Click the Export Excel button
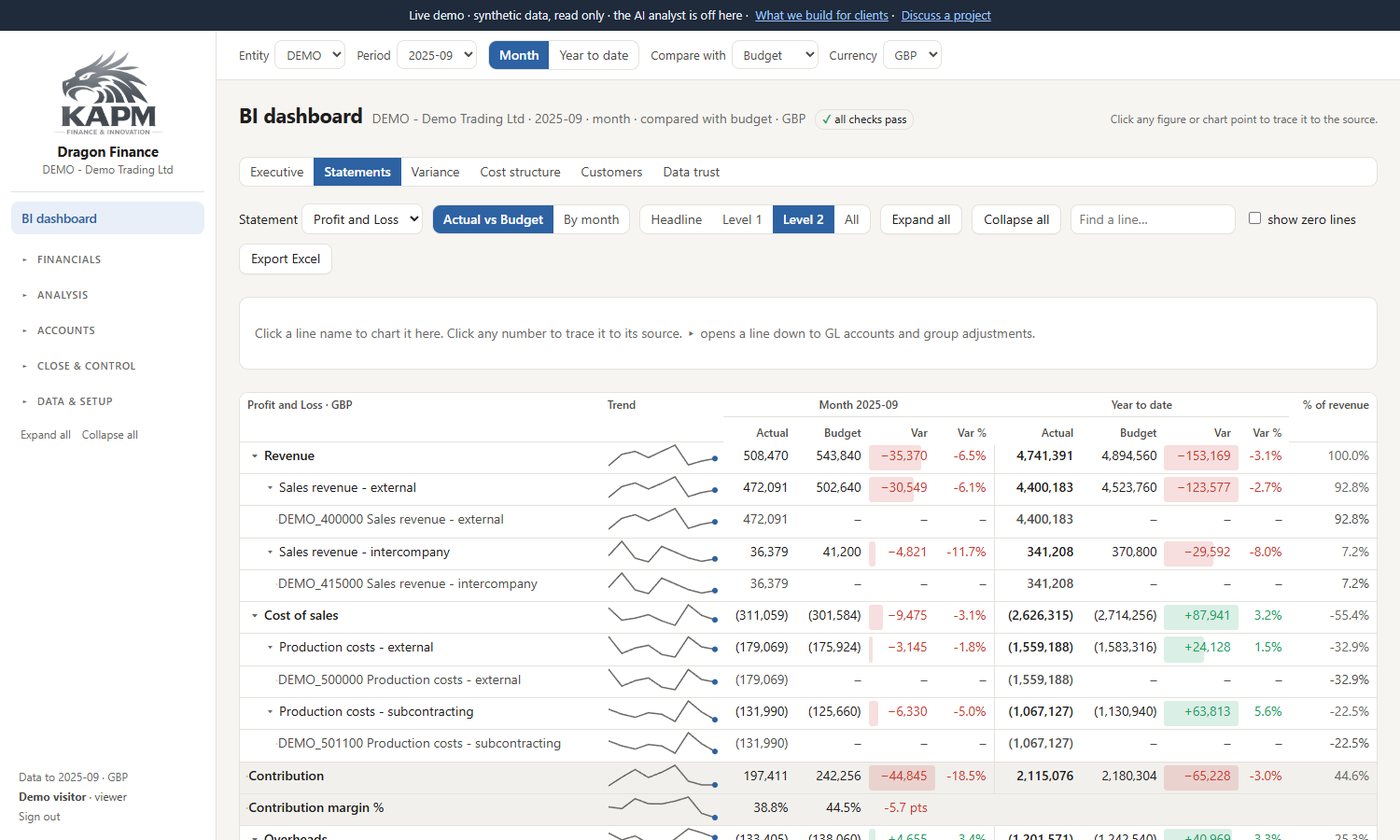The image size is (1400, 840). [x=286, y=258]
